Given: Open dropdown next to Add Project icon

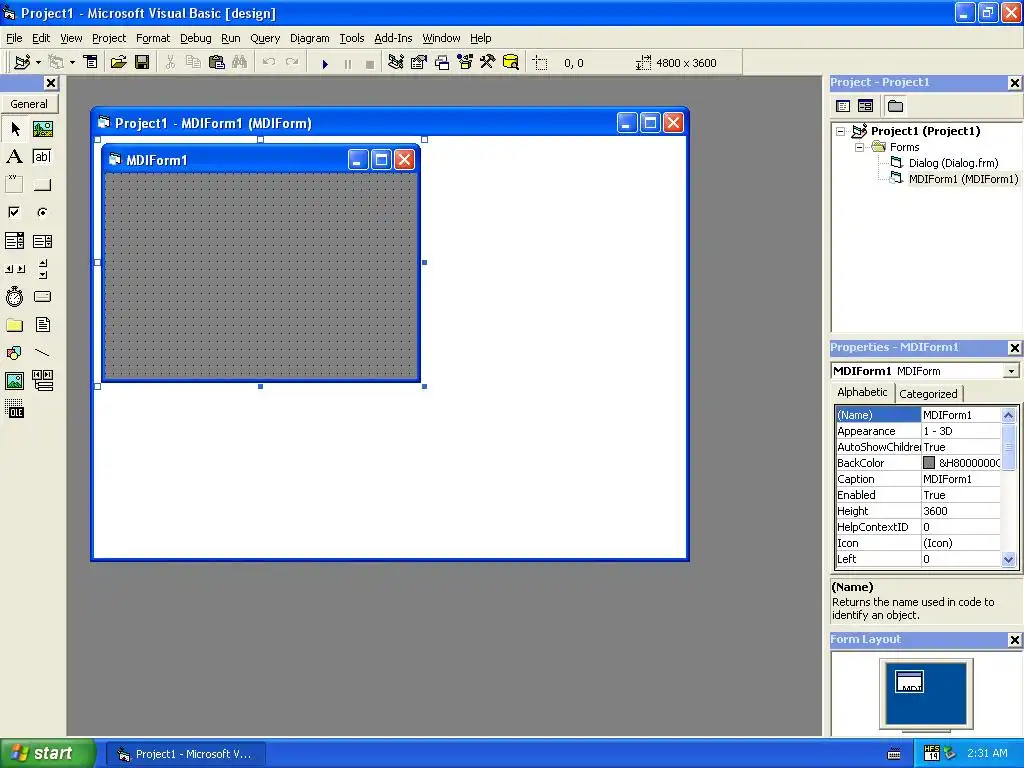Looking at the screenshot, I should pyautogui.click(x=39, y=63).
